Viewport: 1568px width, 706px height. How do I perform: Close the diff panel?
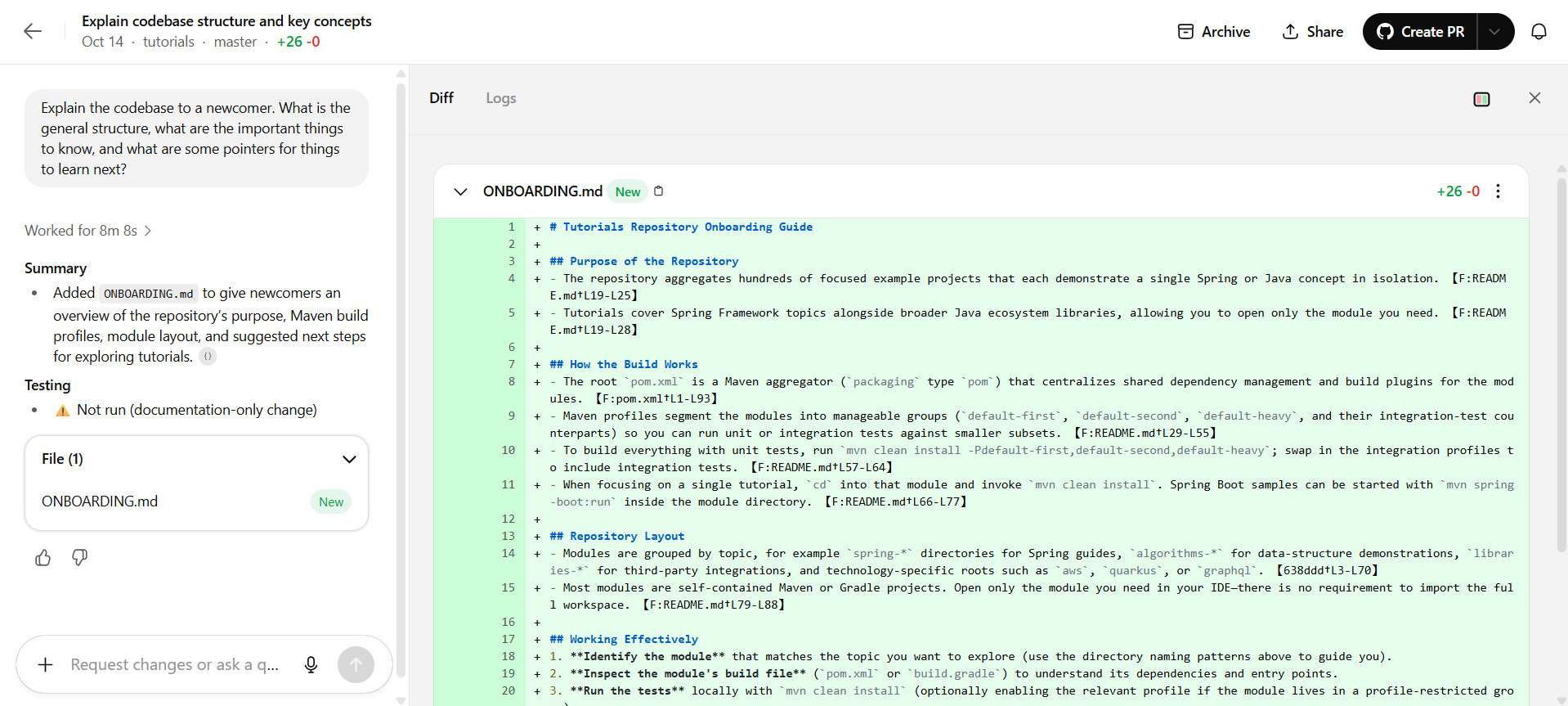coord(1534,98)
